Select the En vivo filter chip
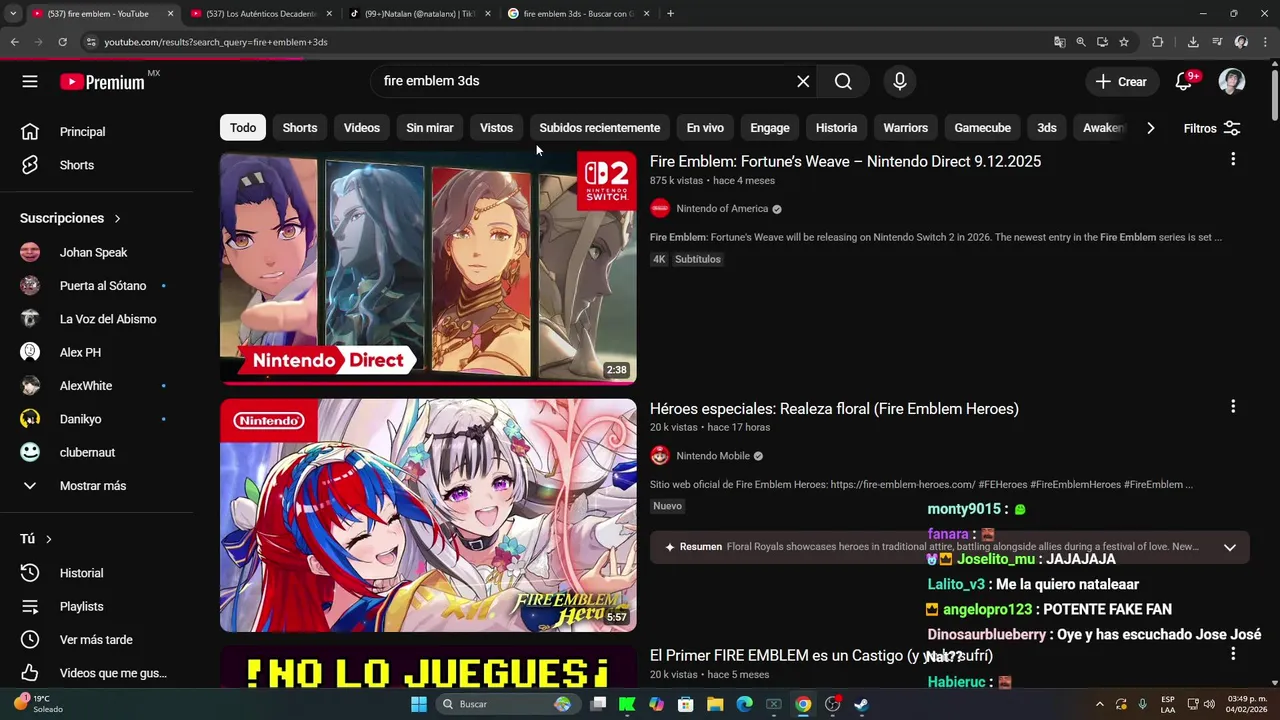The image size is (1280, 720). tap(705, 128)
